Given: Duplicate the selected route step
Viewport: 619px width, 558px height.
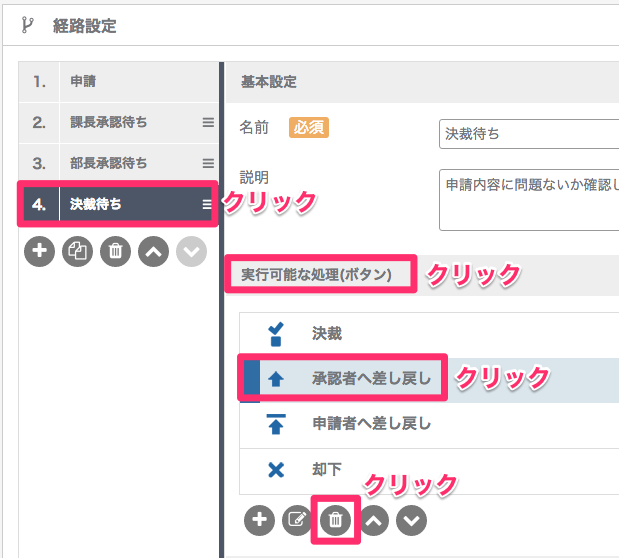Looking at the screenshot, I should 77,251.
